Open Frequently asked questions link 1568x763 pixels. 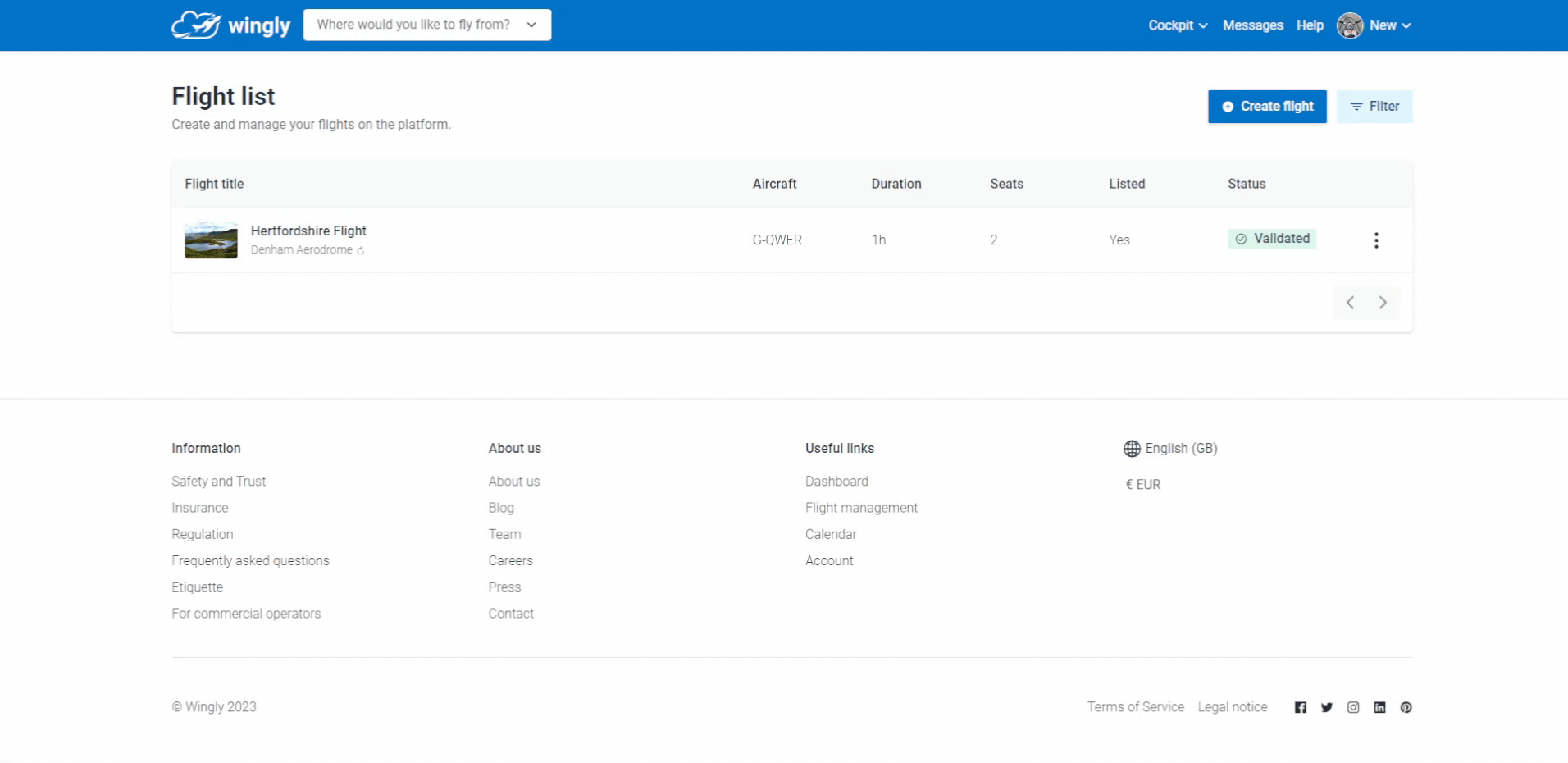[x=250, y=560]
